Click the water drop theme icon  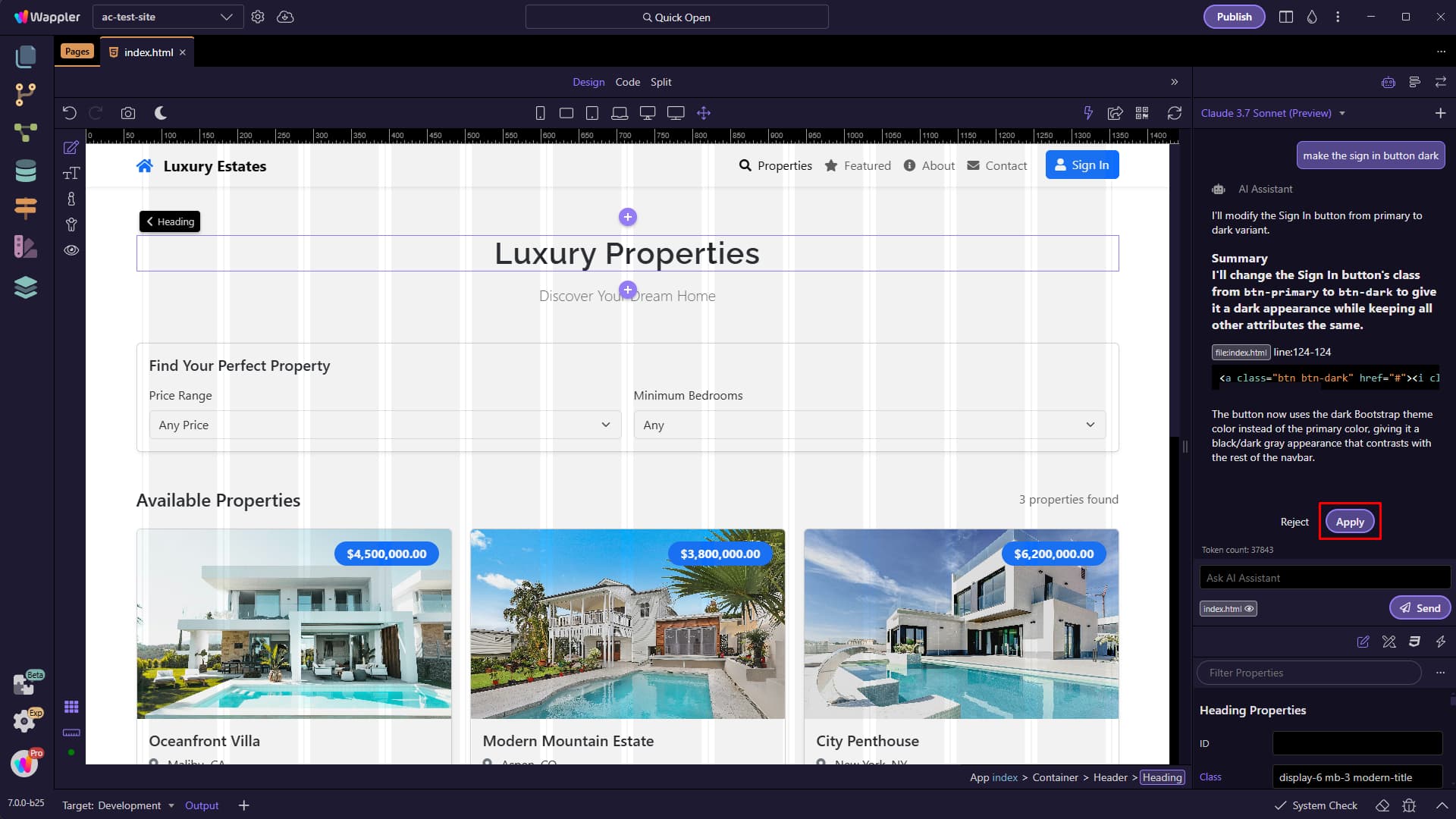click(1312, 17)
